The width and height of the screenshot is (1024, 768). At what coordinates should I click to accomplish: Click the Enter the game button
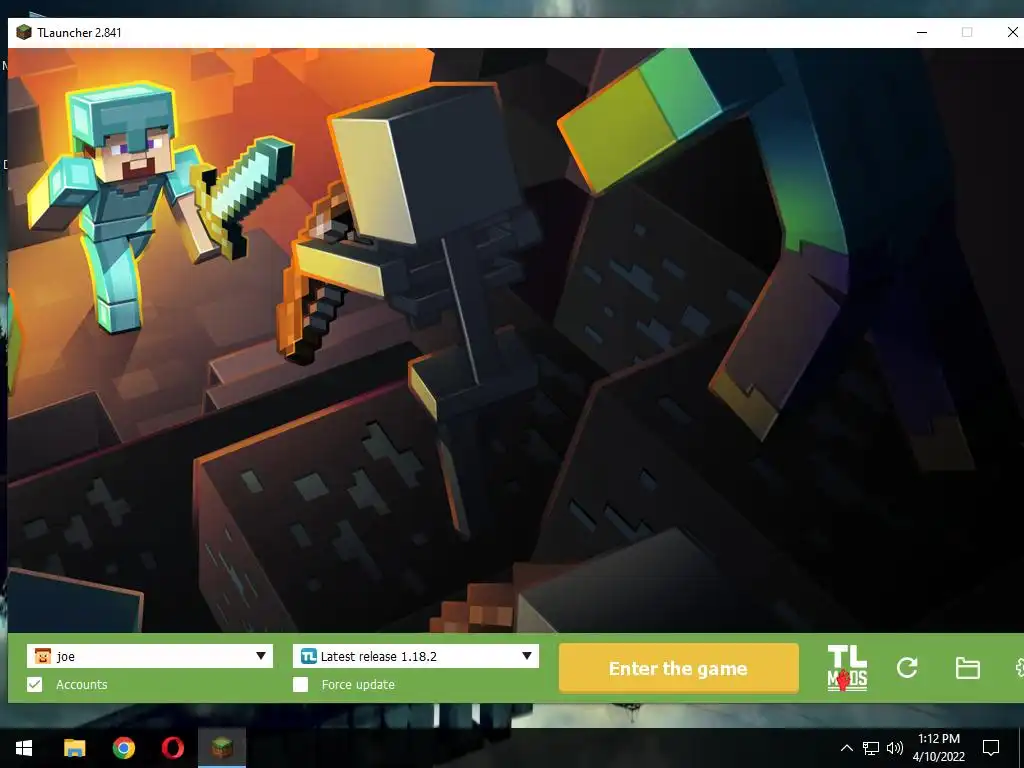coord(679,668)
